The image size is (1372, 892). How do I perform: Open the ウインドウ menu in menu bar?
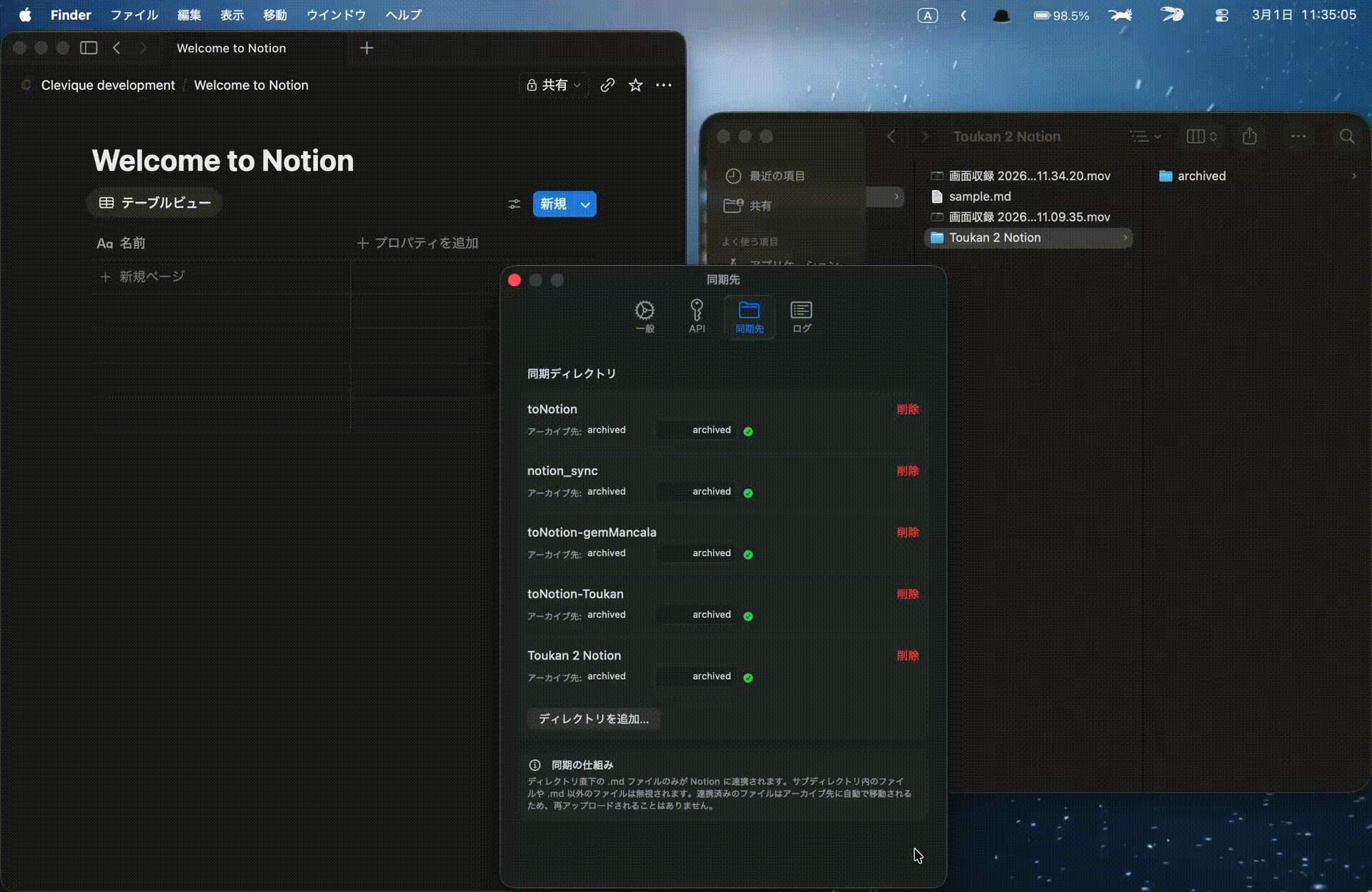click(x=336, y=15)
